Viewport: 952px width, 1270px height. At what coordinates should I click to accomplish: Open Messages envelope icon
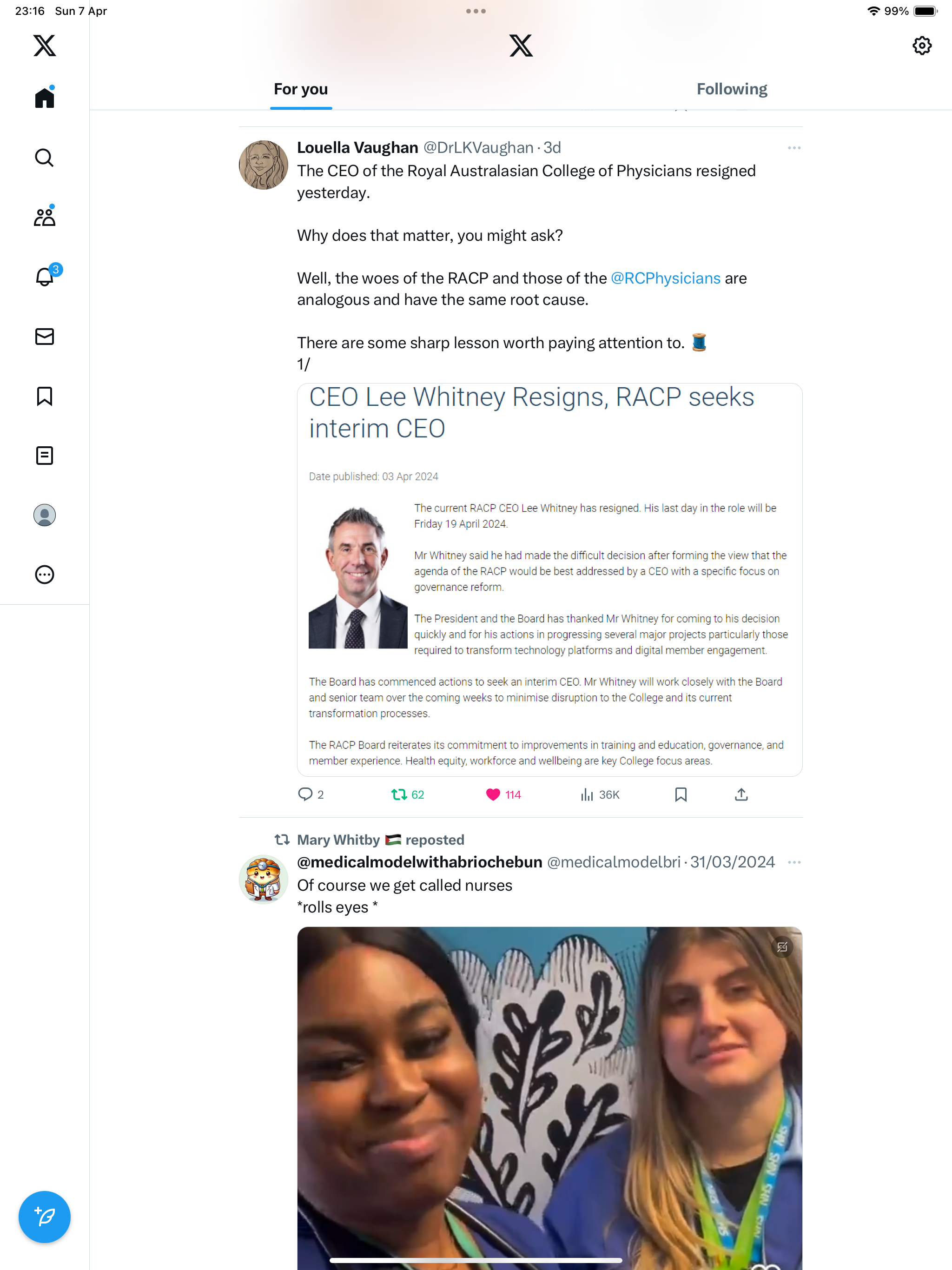(x=44, y=337)
